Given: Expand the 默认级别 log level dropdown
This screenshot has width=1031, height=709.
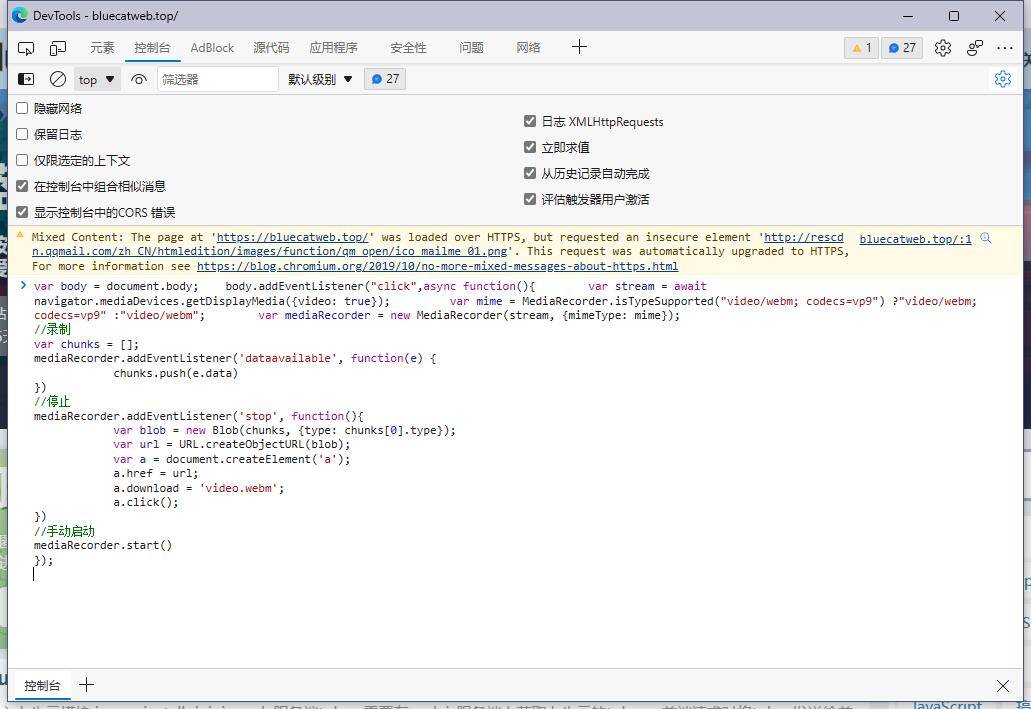Looking at the screenshot, I should click(x=320, y=79).
